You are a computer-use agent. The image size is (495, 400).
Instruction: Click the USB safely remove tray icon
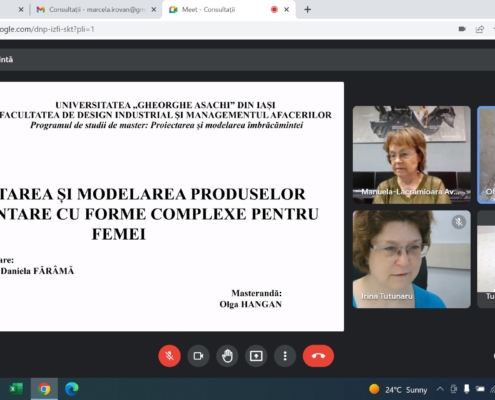[467, 389]
